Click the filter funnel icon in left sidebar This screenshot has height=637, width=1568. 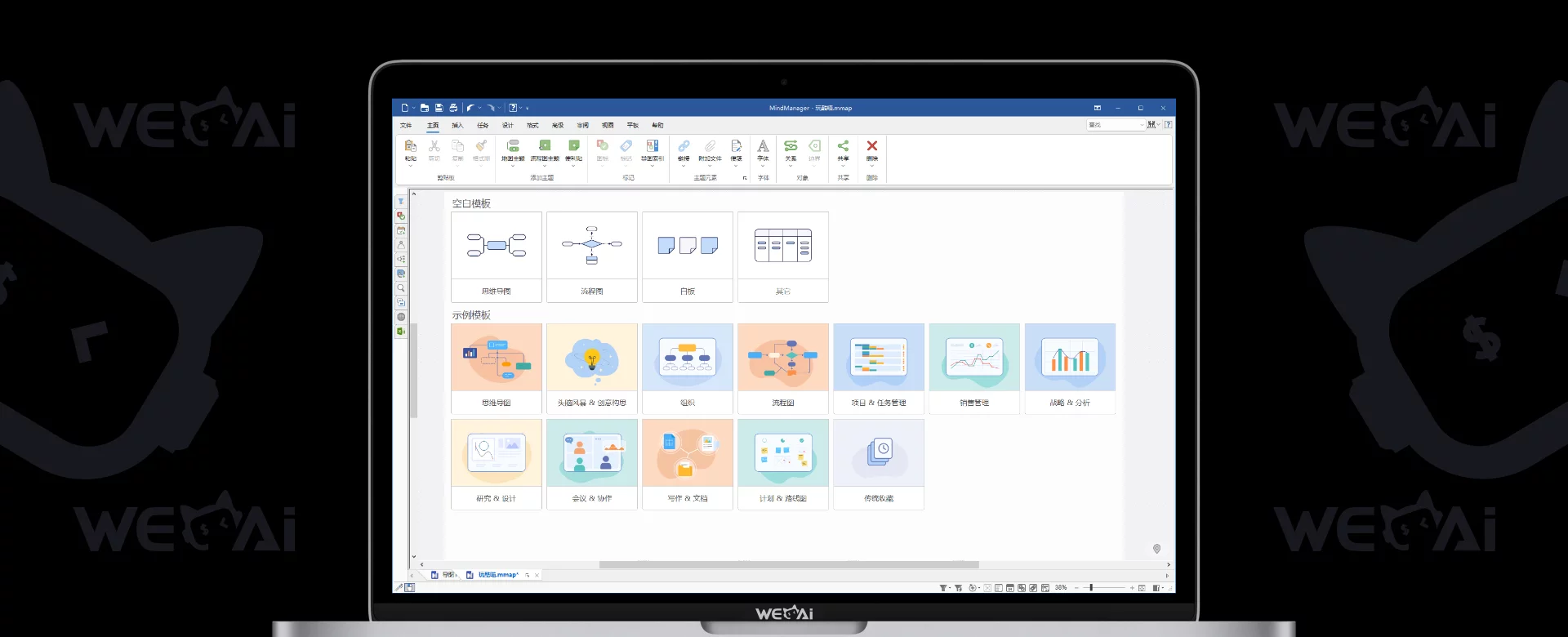[401, 202]
